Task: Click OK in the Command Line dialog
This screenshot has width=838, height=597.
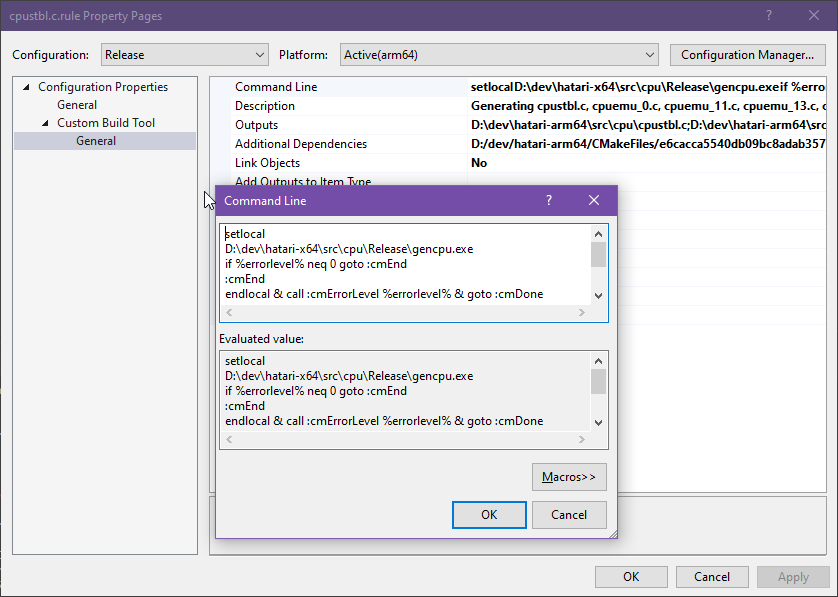Action: point(489,515)
